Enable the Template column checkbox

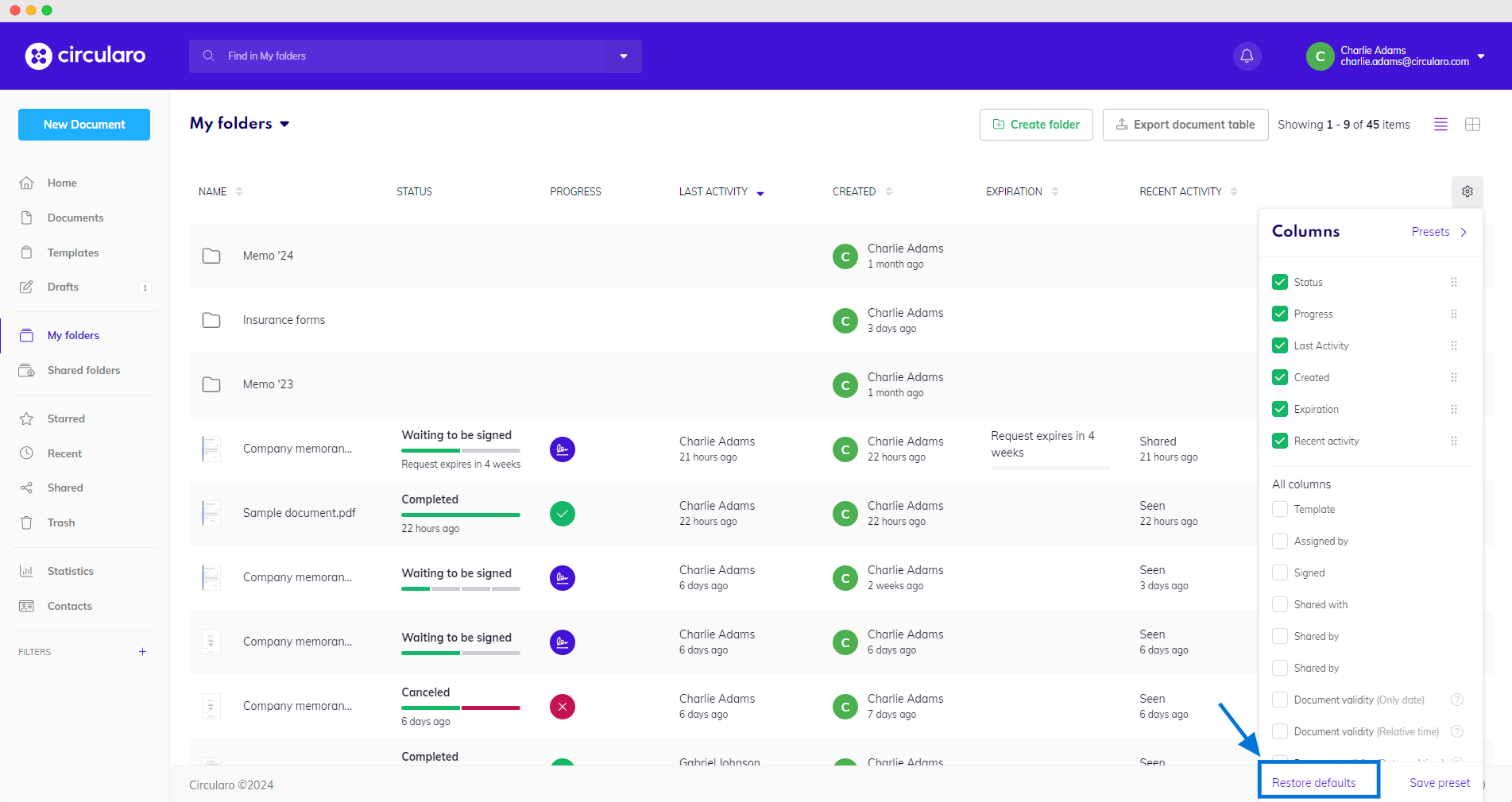(1280, 509)
